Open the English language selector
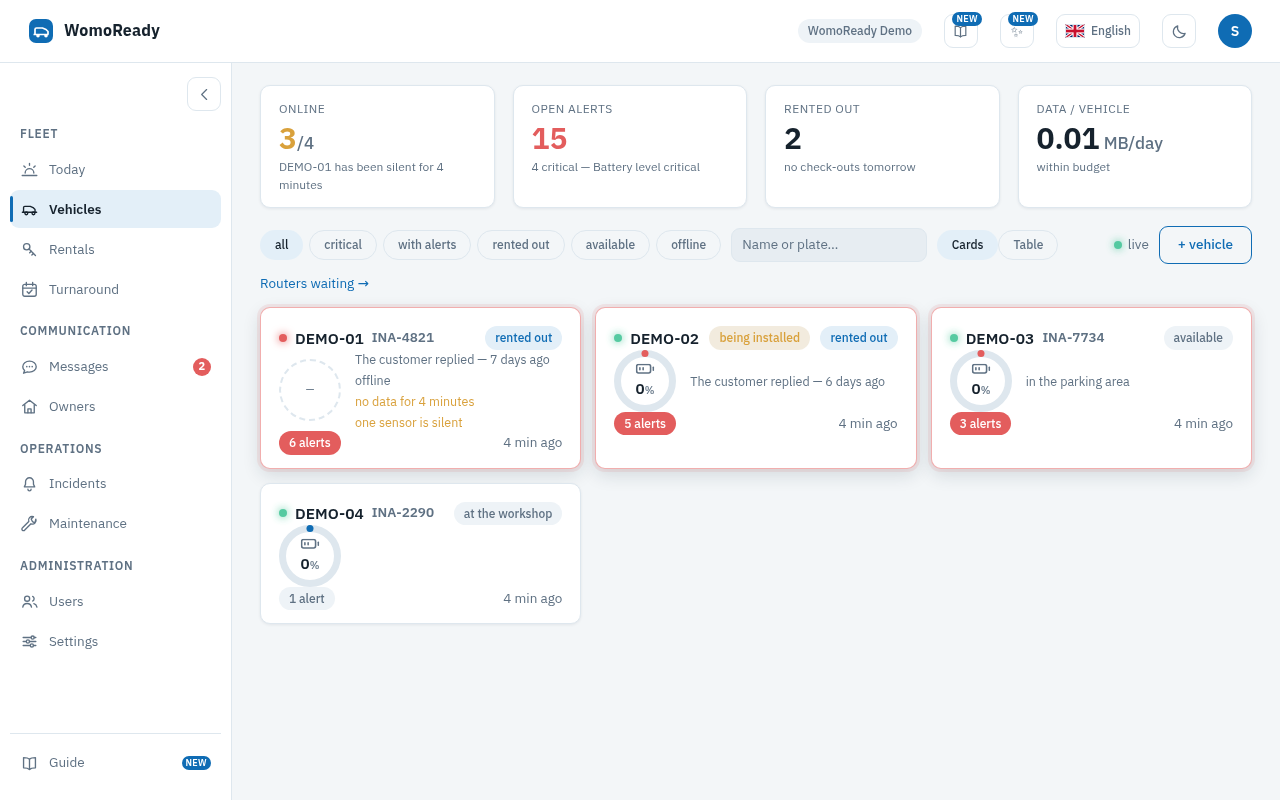1280x800 pixels. coord(1098,31)
